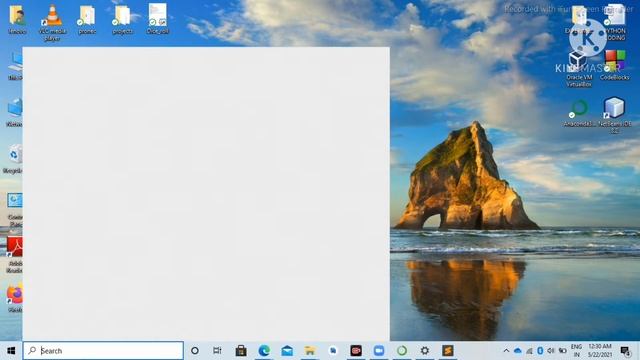Focus the taskbar Search box
Image resolution: width=640 pixels, height=360 pixels.
point(103,351)
